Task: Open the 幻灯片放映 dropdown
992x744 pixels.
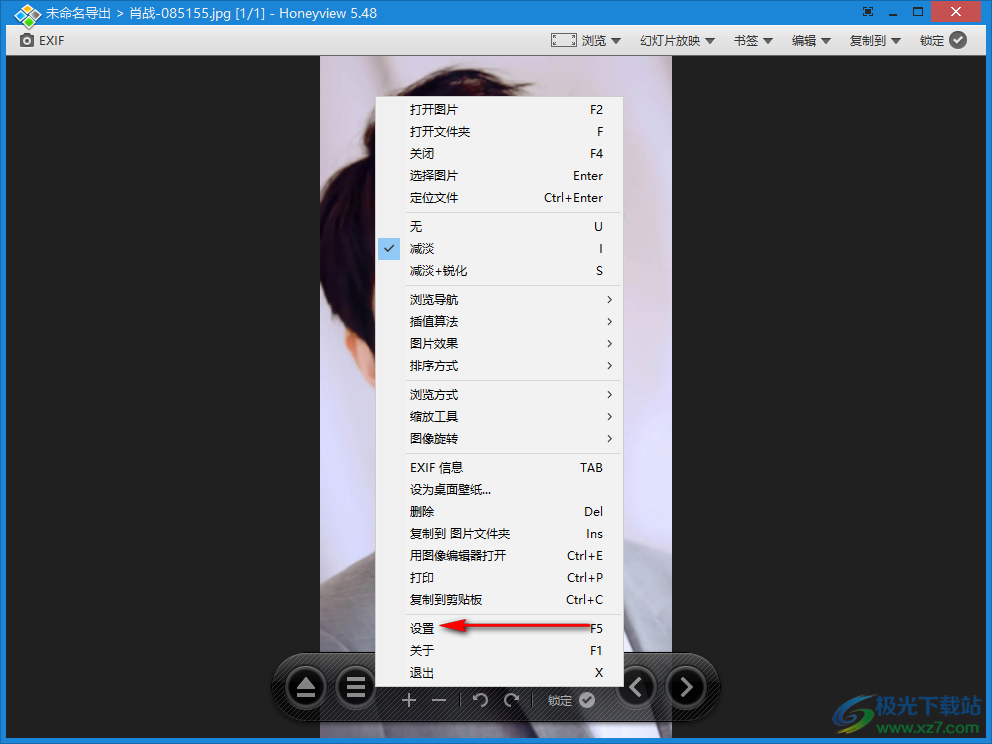Action: tap(677, 40)
